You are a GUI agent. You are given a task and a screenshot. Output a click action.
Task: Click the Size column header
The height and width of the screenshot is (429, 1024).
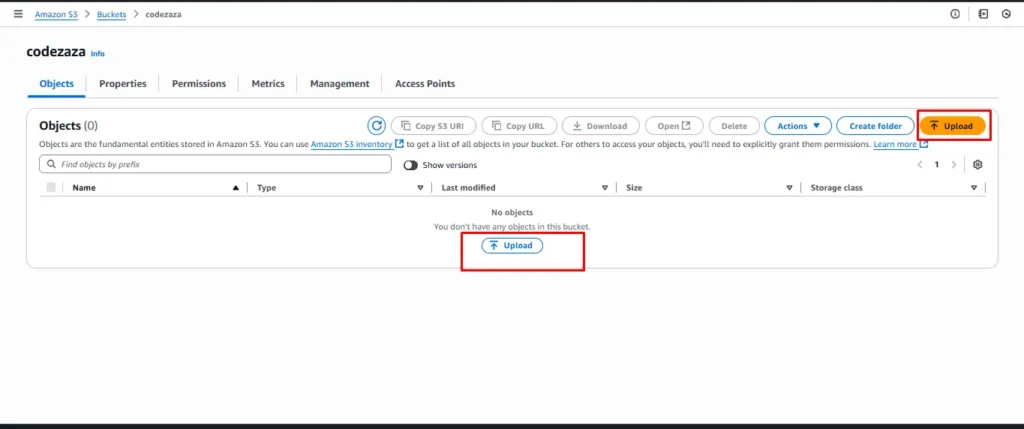634,187
